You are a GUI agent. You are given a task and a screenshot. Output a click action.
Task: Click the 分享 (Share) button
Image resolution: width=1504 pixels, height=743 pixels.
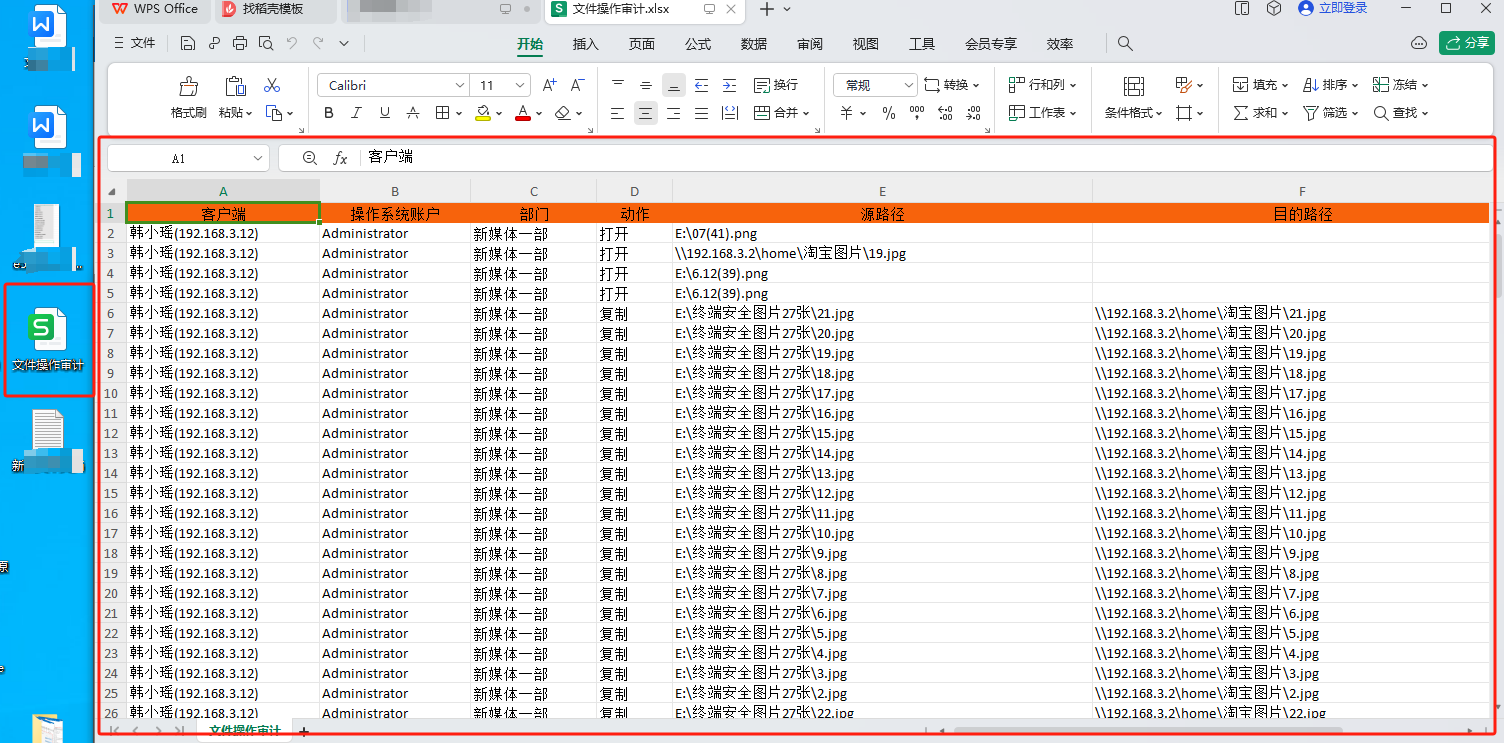click(1466, 43)
